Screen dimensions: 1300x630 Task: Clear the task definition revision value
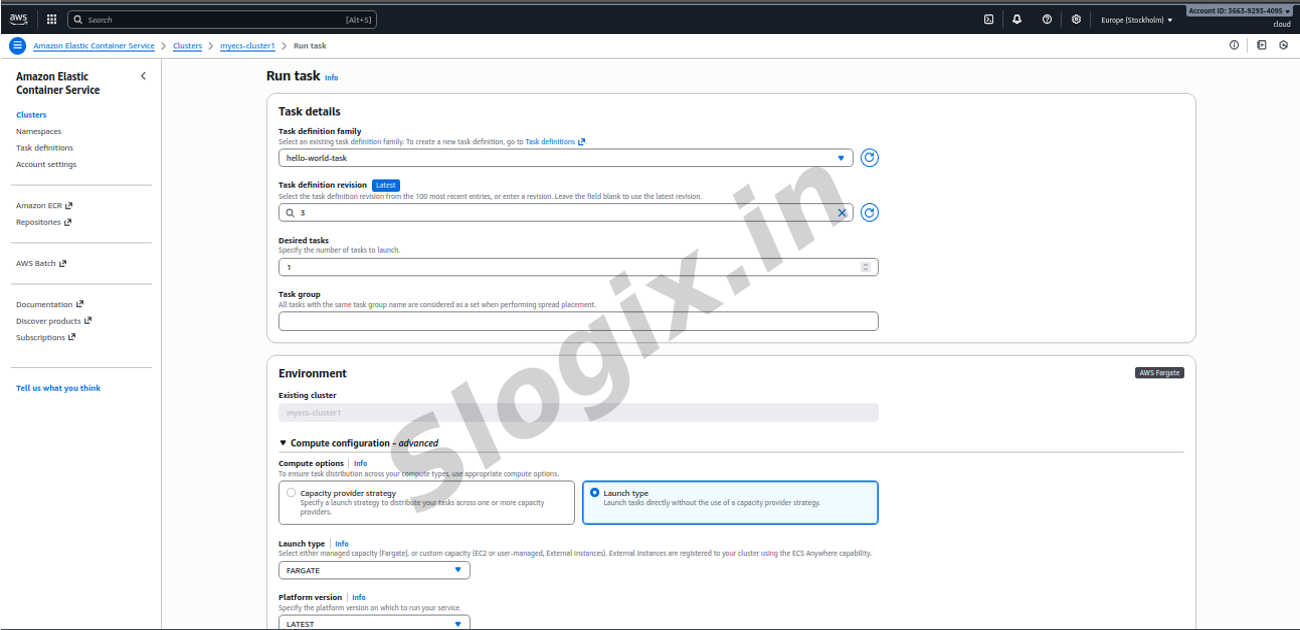coord(842,213)
